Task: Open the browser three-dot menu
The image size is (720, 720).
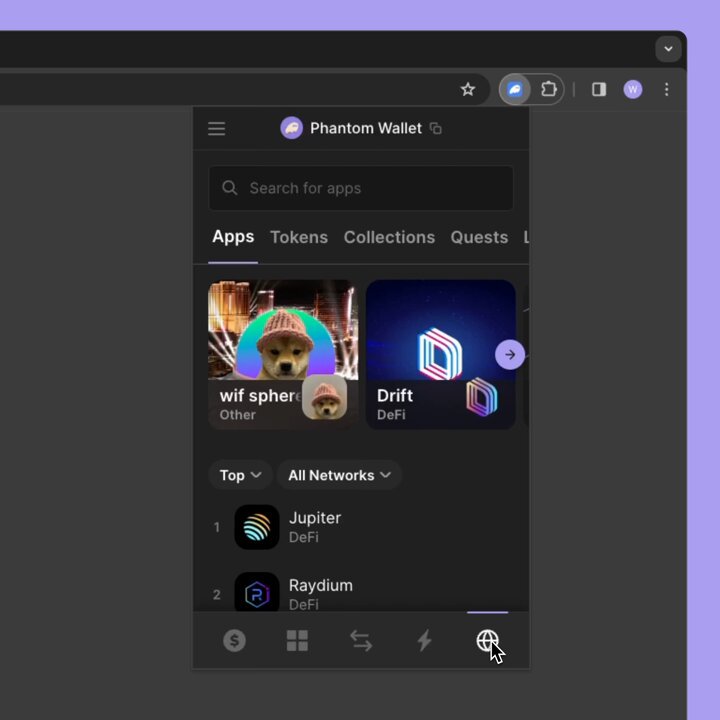Action: coord(666,89)
